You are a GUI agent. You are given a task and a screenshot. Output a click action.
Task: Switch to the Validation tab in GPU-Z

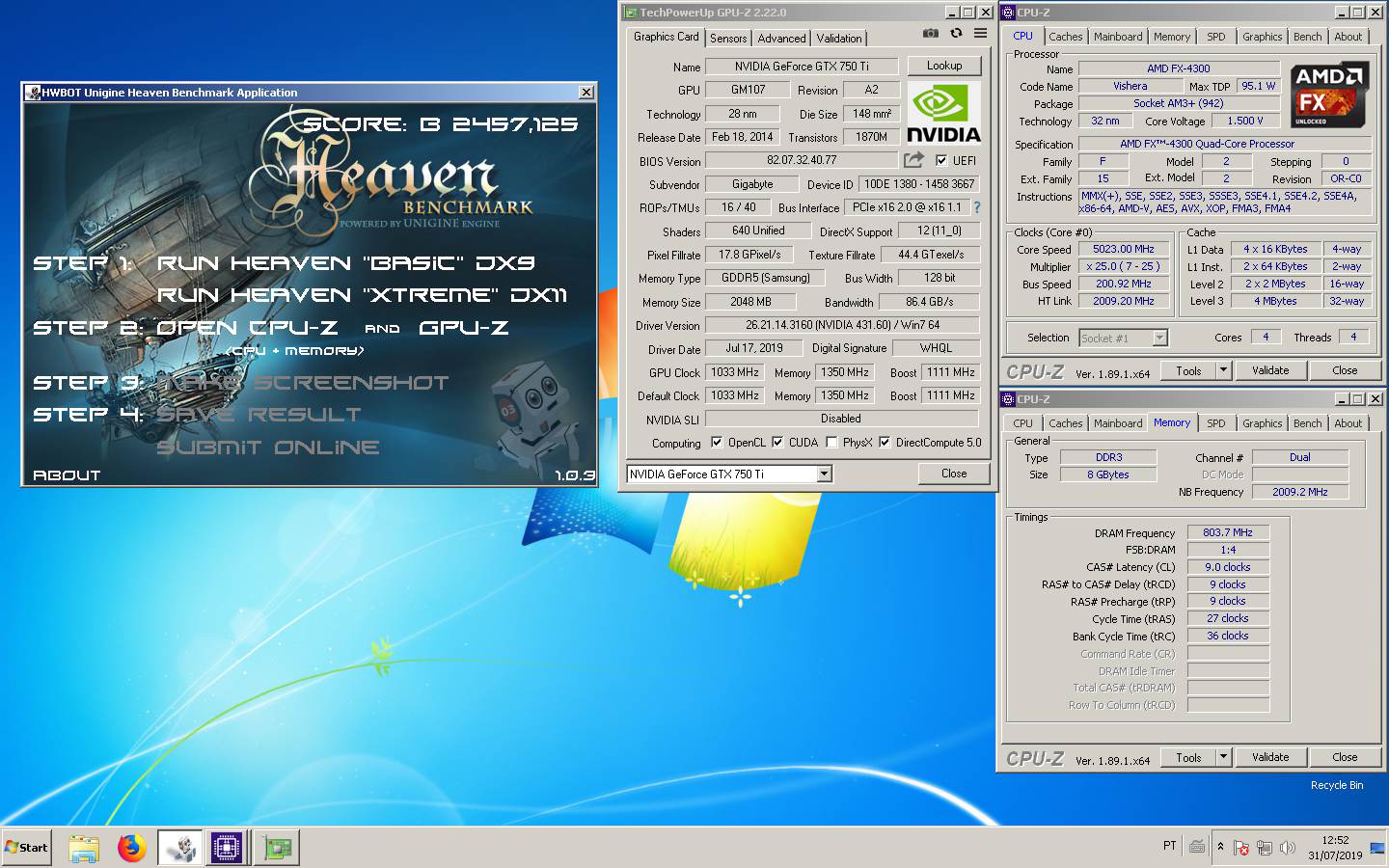pyautogui.click(x=839, y=38)
